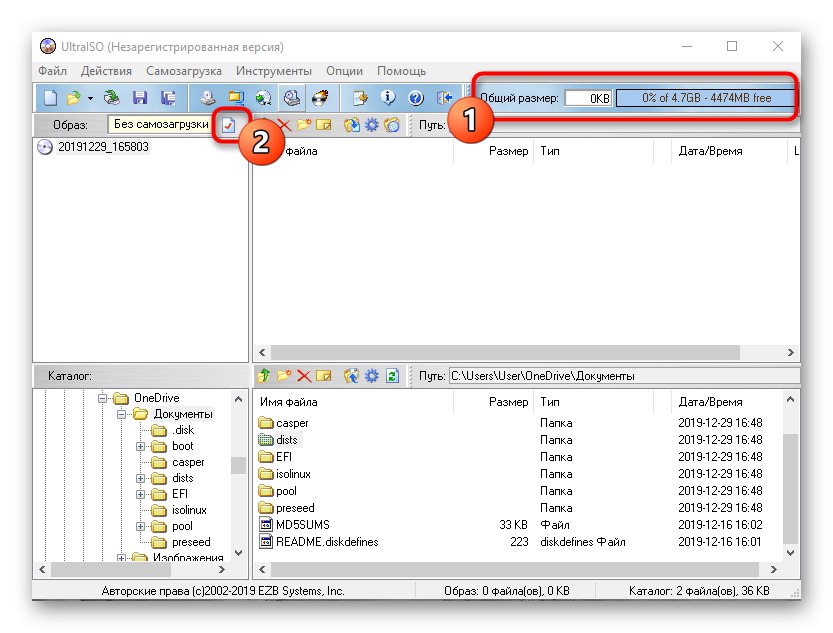Select the pool folder in file list
This screenshot has height=633, width=833.
click(x=286, y=491)
